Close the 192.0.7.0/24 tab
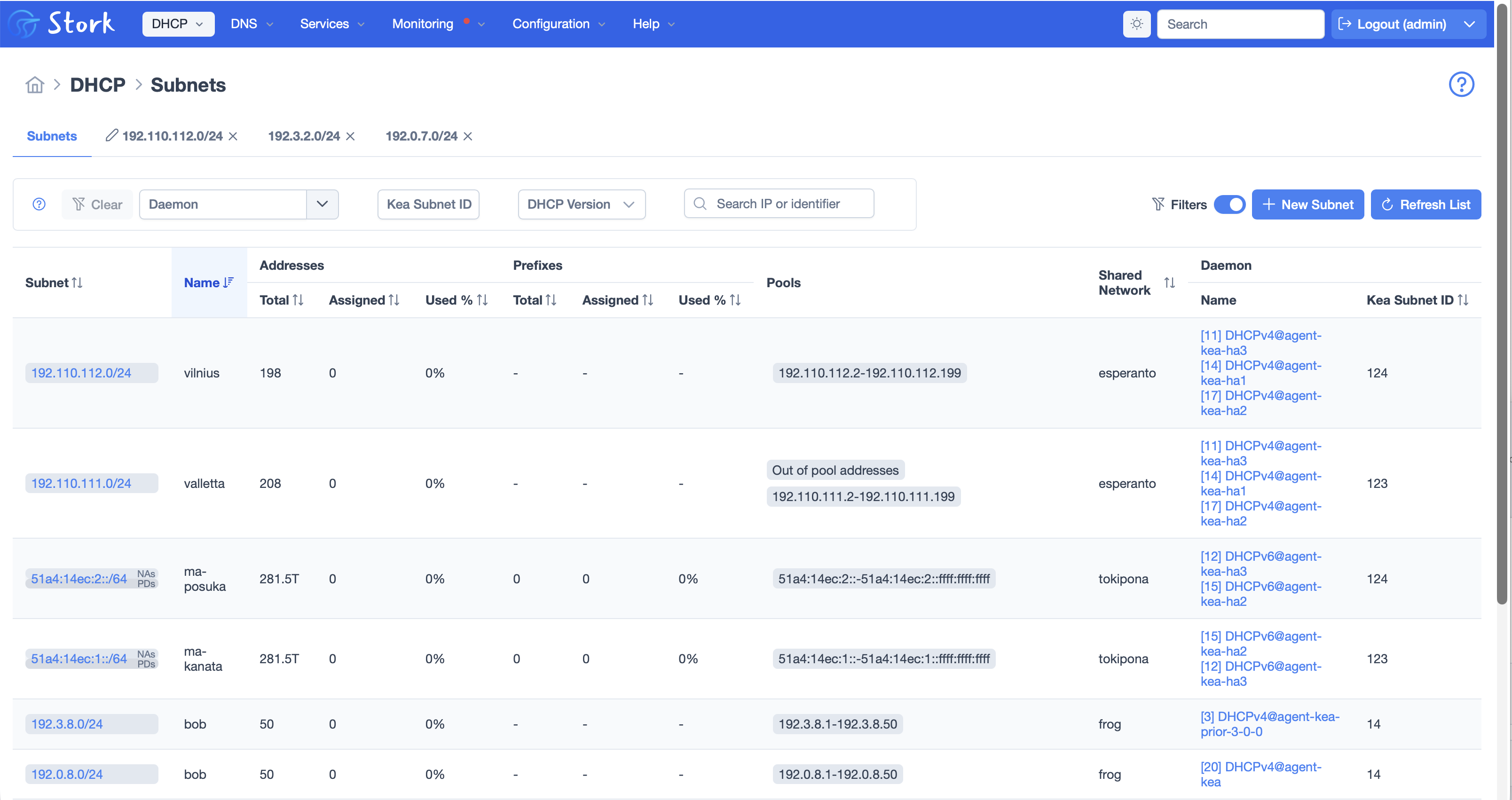 coord(468,136)
